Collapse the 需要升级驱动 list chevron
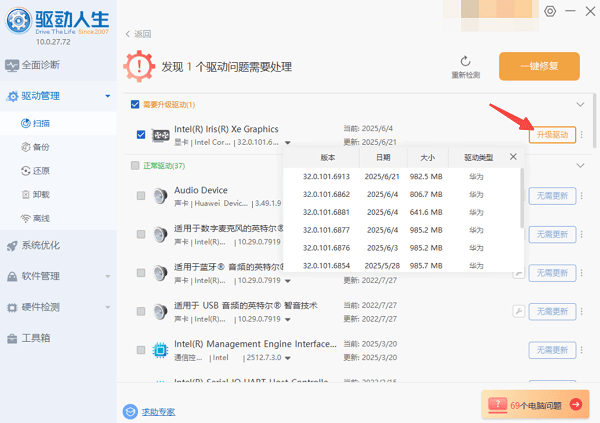The image size is (600, 423). pos(580,104)
